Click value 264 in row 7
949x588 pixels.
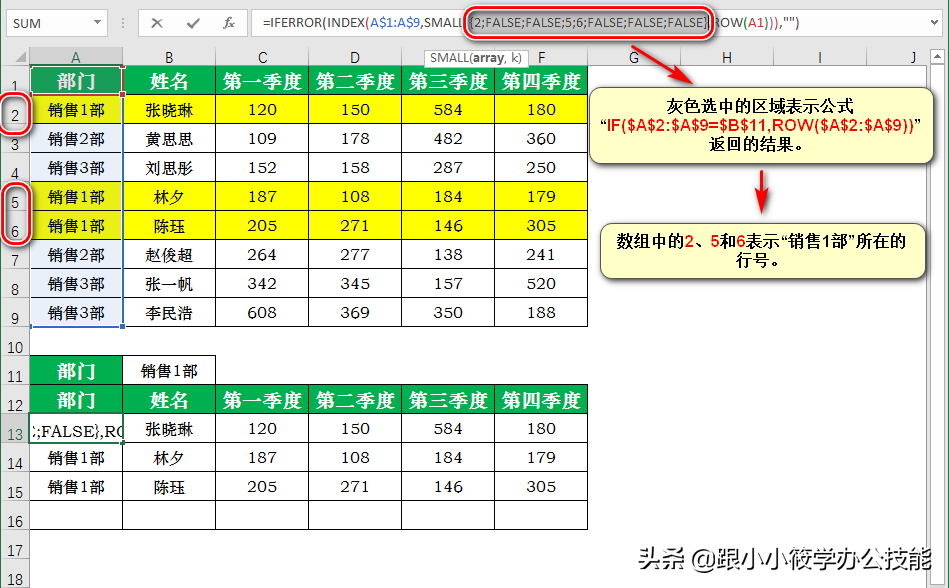(x=262, y=255)
